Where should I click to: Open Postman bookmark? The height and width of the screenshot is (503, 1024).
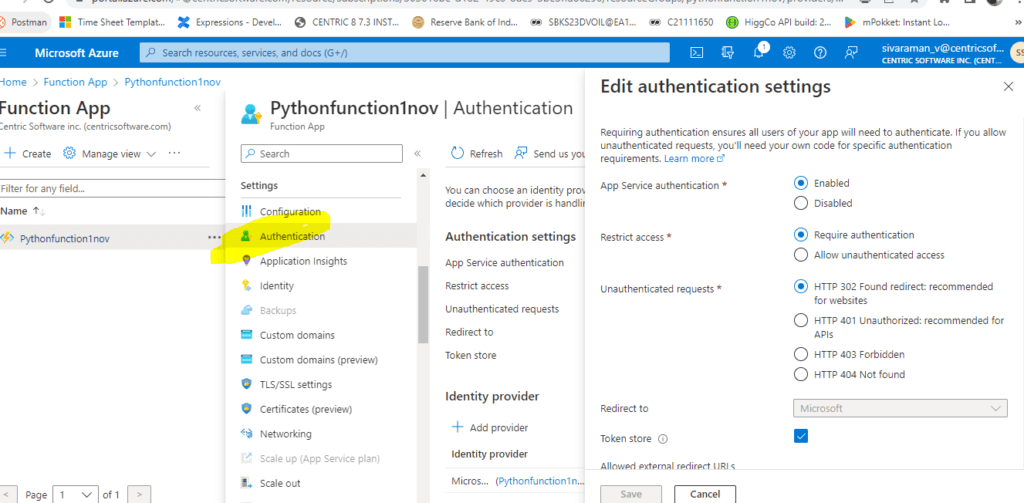click(x=24, y=22)
